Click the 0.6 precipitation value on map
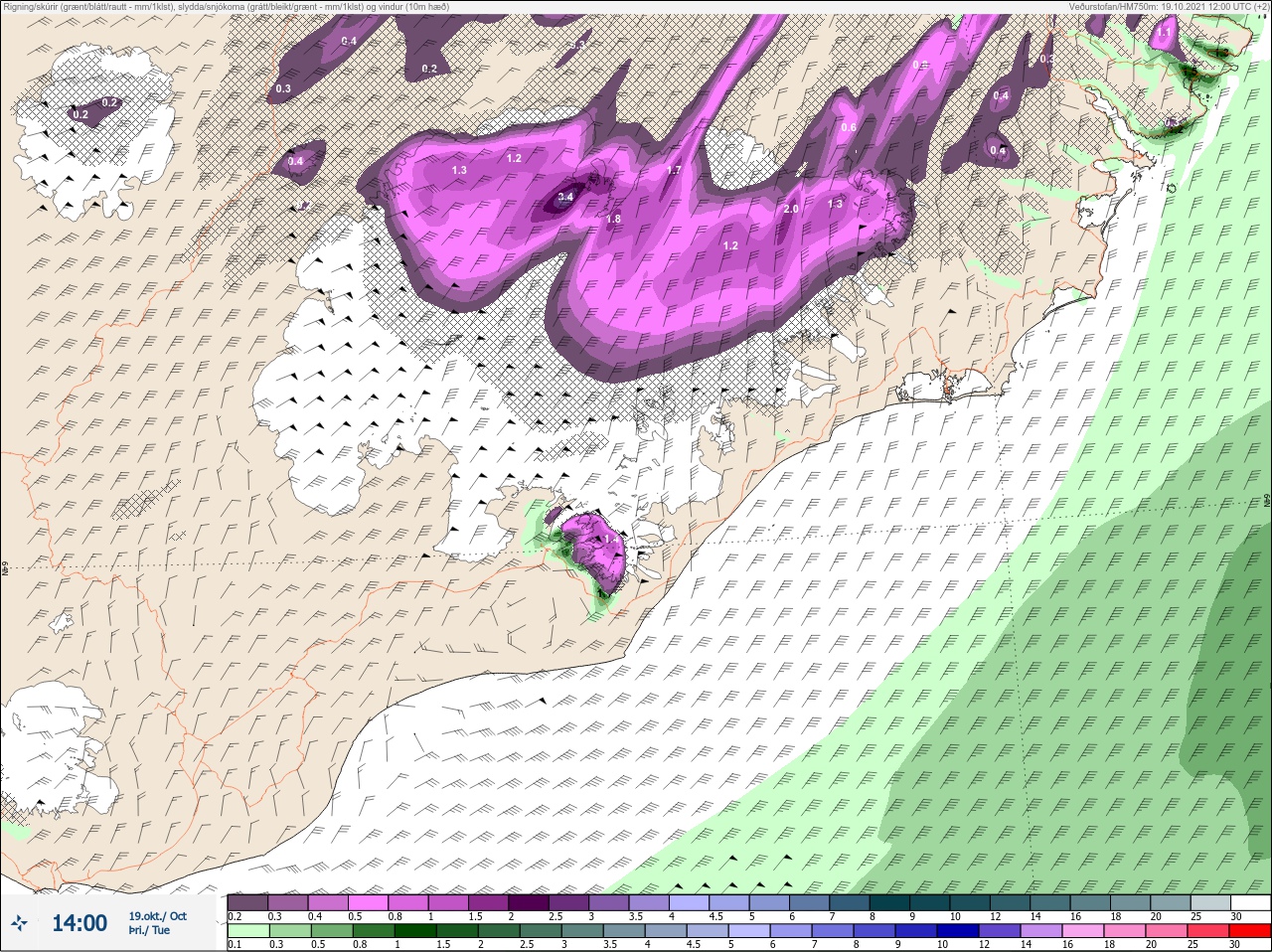The width and height of the screenshot is (1272, 952). pos(849,127)
